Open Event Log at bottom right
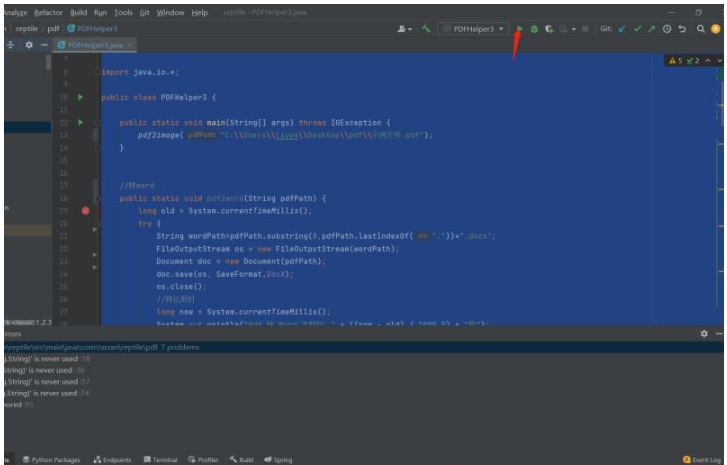Screen dimensions: 727x465 point(702,459)
